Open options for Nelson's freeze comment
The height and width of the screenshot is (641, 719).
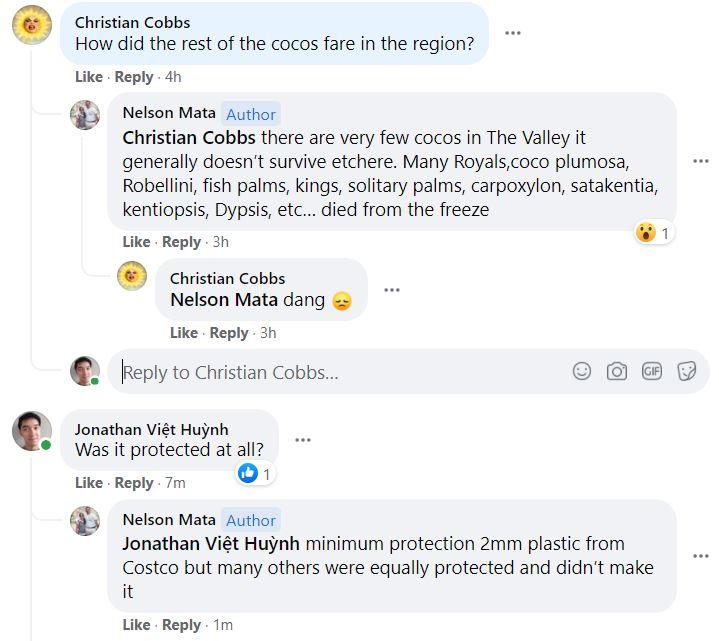point(701,162)
